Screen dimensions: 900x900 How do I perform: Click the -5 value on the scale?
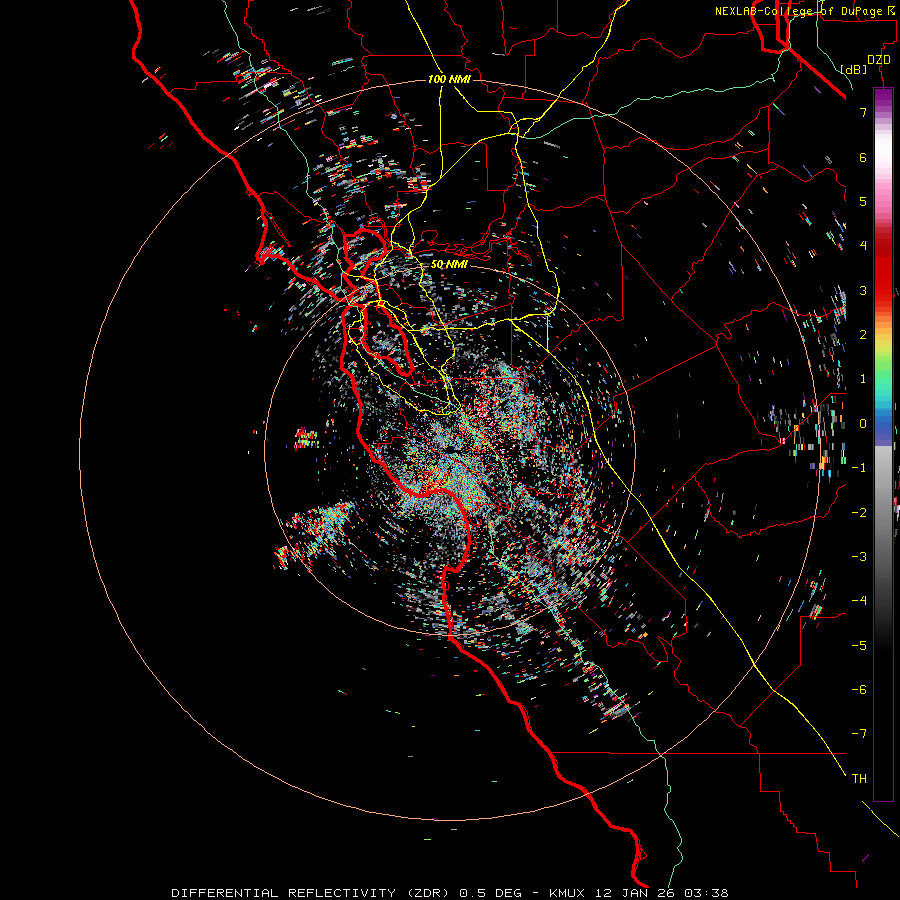[859, 646]
